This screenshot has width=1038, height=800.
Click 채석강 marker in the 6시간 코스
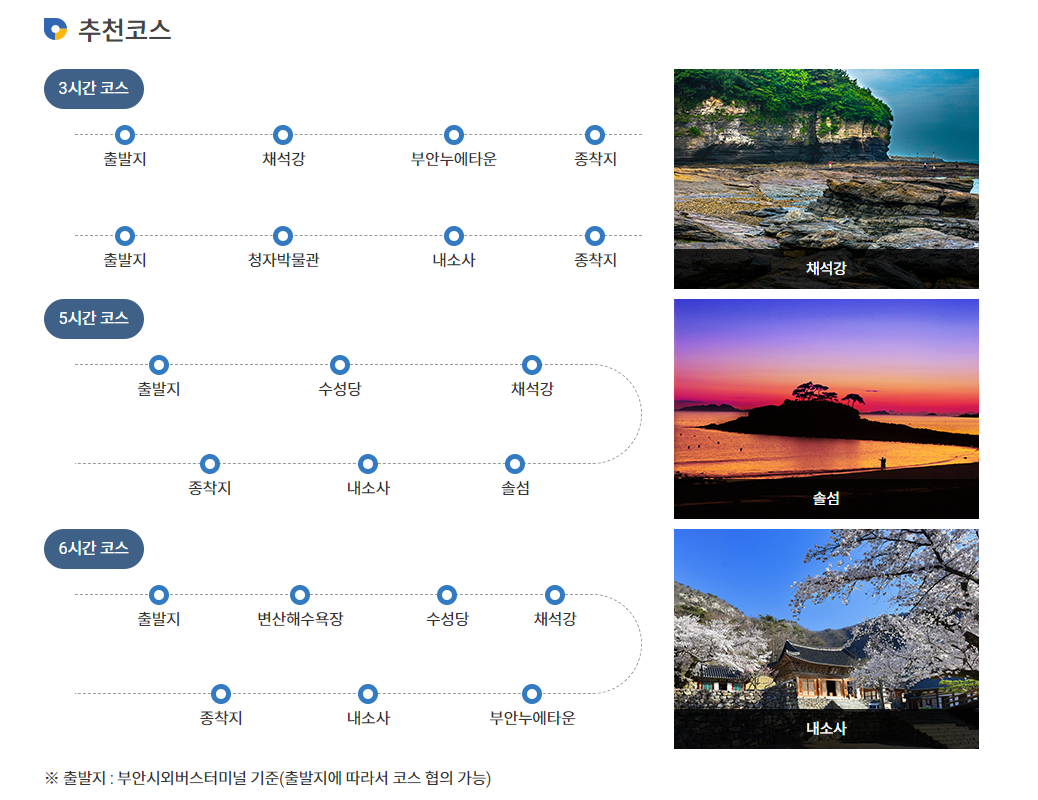tap(555, 595)
